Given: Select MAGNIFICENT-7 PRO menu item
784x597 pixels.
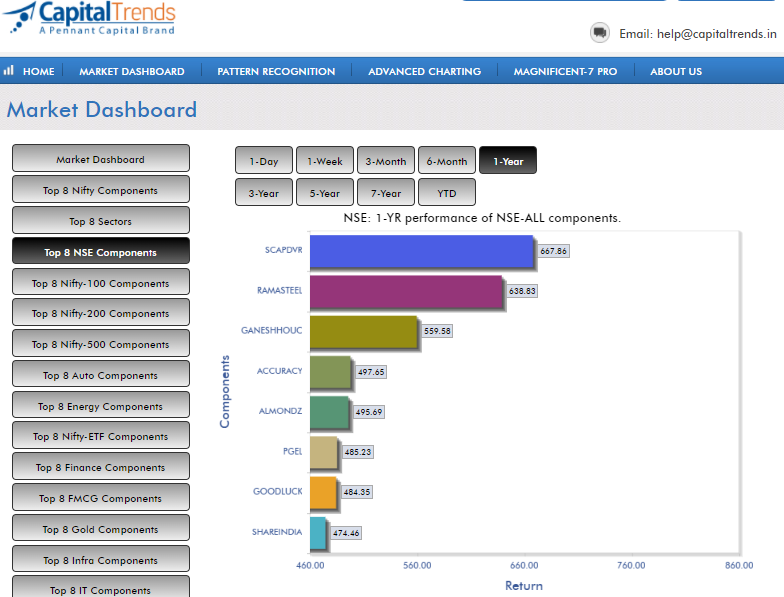Looking at the screenshot, I should (x=565, y=72).
